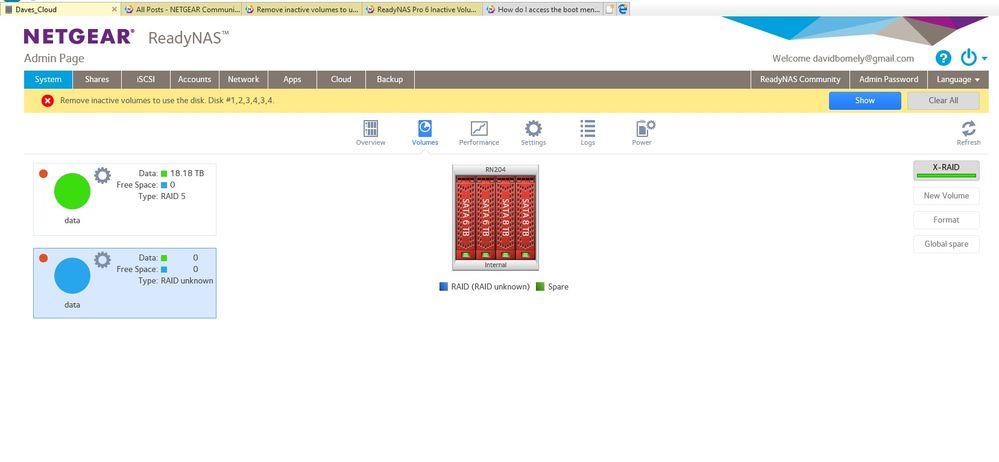Click the green Data swatch of RAID 5 volume
The height and width of the screenshot is (462, 999).
point(164,173)
